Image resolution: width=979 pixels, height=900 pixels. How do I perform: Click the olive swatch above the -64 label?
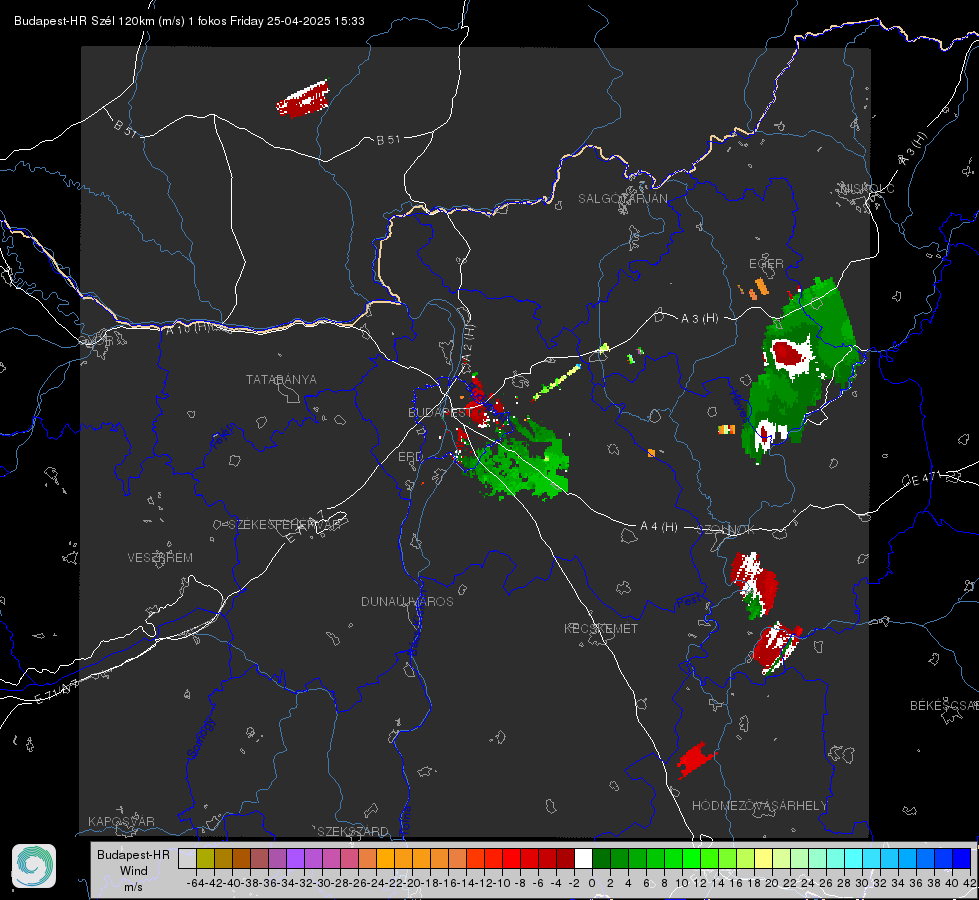tap(205, 858)
